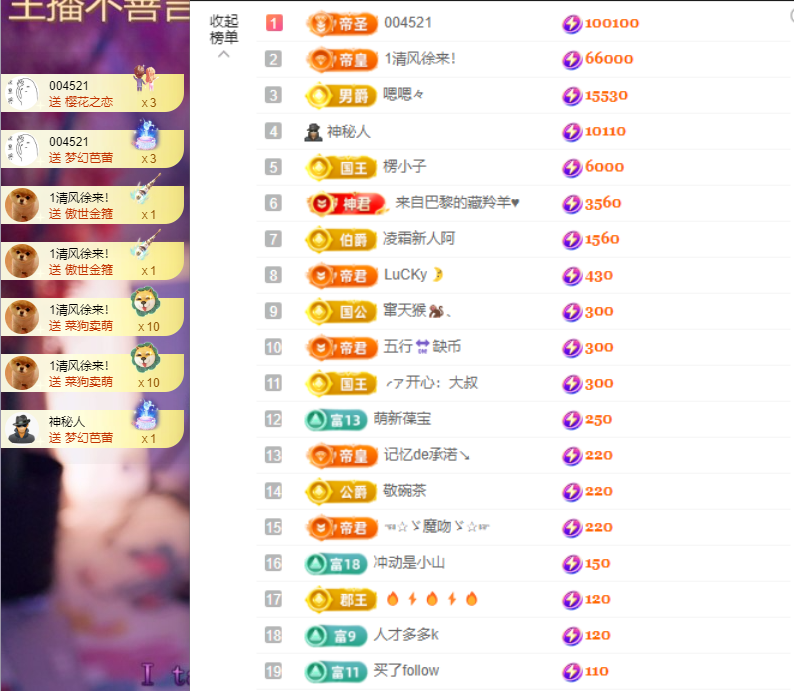Click the 神秘人 avatar icon in rank 4
This screenshot has width=794, height=691.
click(313, 132)
